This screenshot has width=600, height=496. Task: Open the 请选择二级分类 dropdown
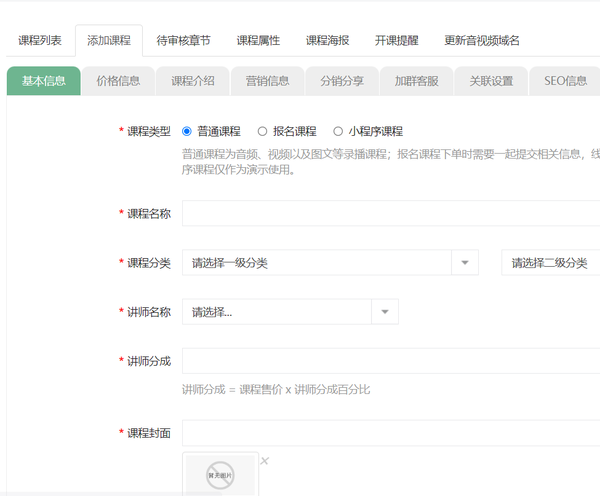tap(551, 263)
